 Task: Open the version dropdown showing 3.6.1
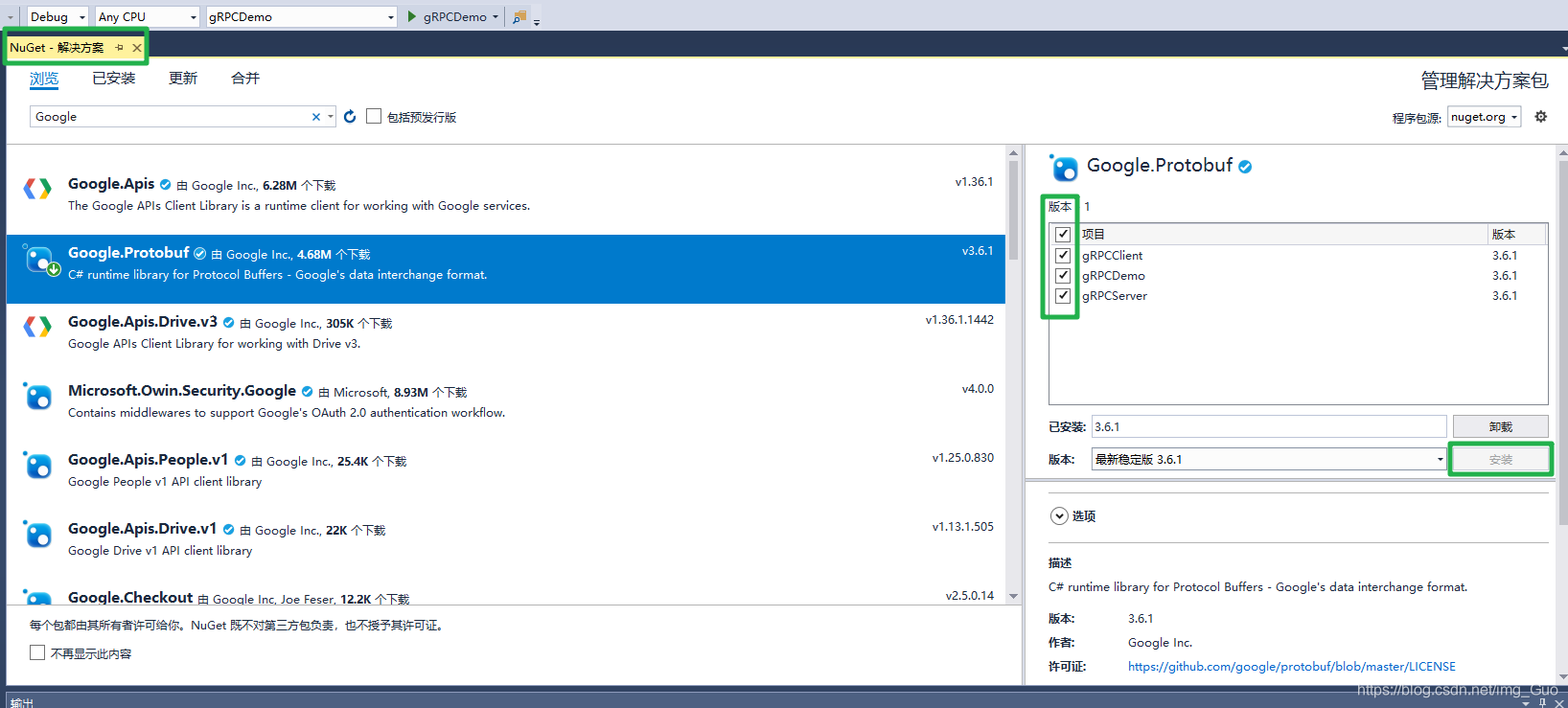click(x=1269, y=459)
